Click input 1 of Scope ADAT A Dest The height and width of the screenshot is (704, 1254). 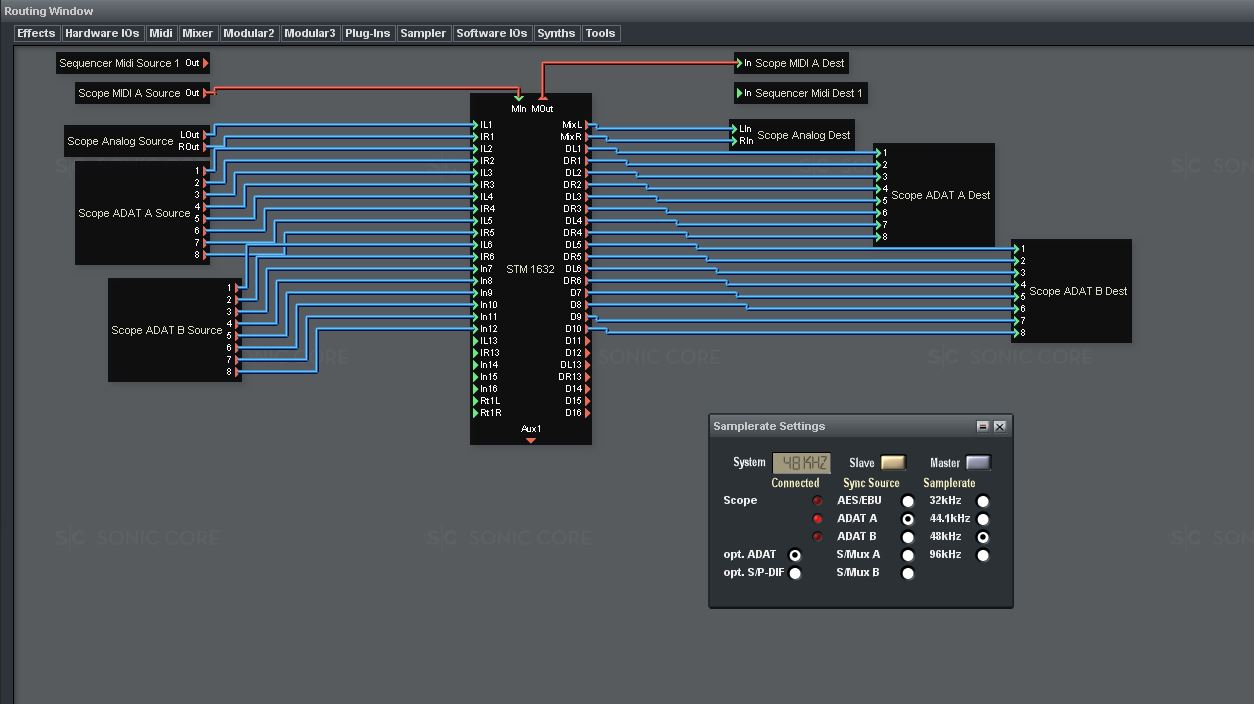879,153
